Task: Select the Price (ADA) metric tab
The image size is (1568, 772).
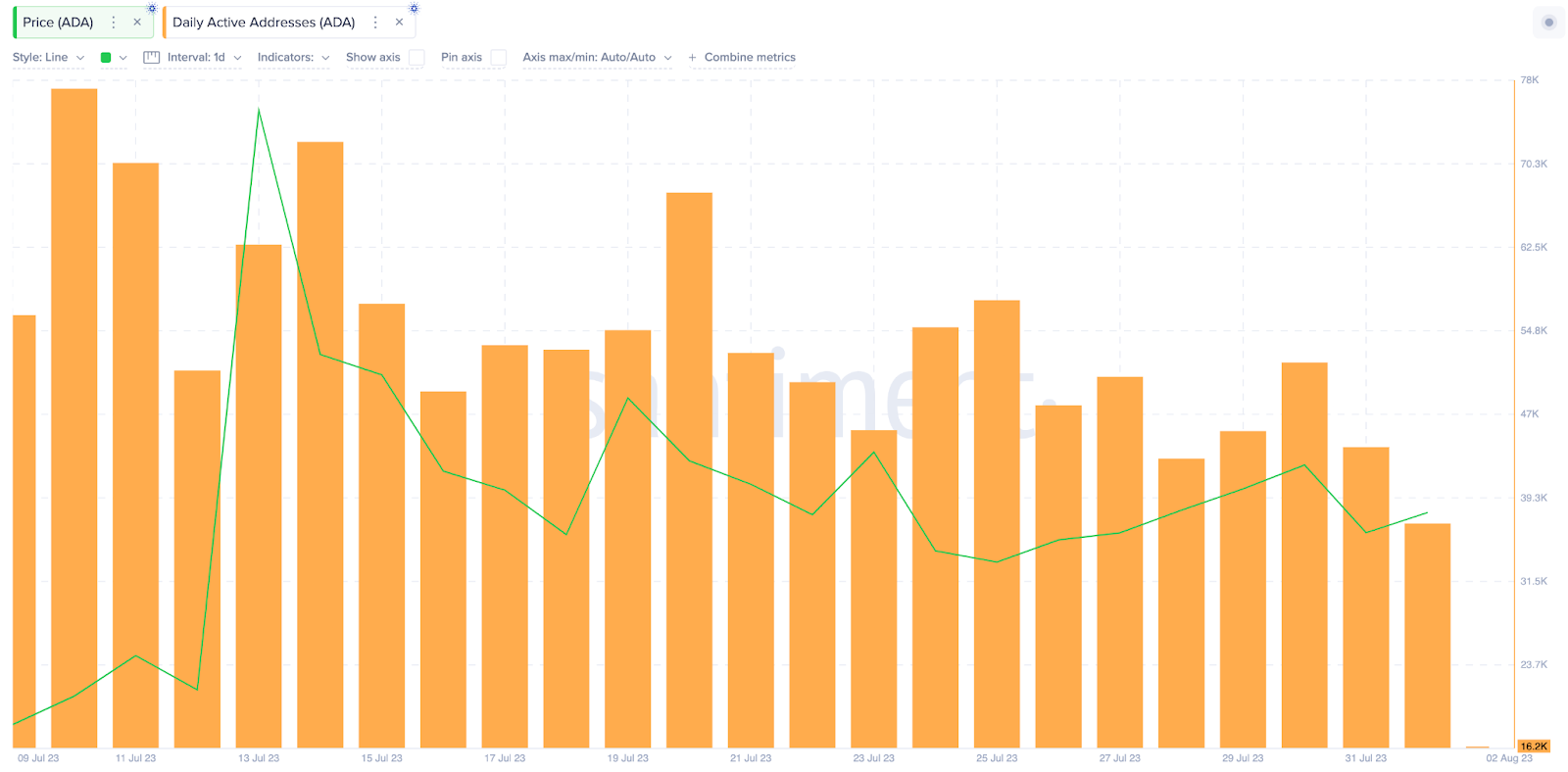Action: tap(58, 22)
